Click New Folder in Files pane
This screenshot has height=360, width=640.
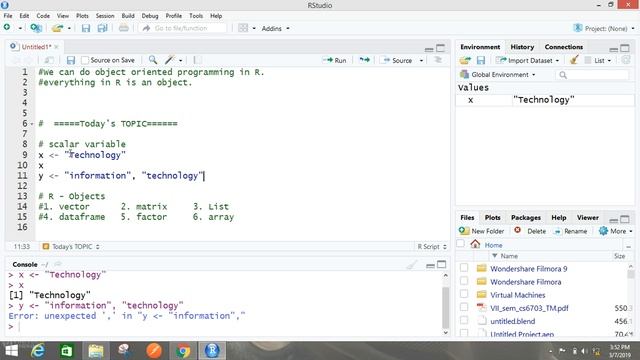[482, 231]
